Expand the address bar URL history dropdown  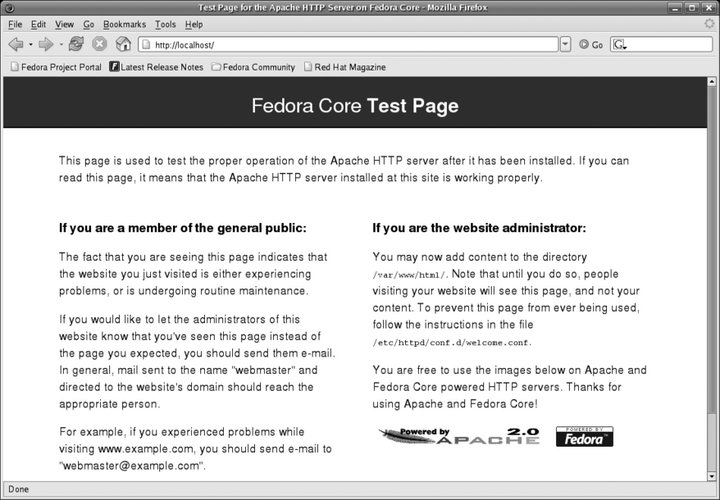tap(565, 45)
